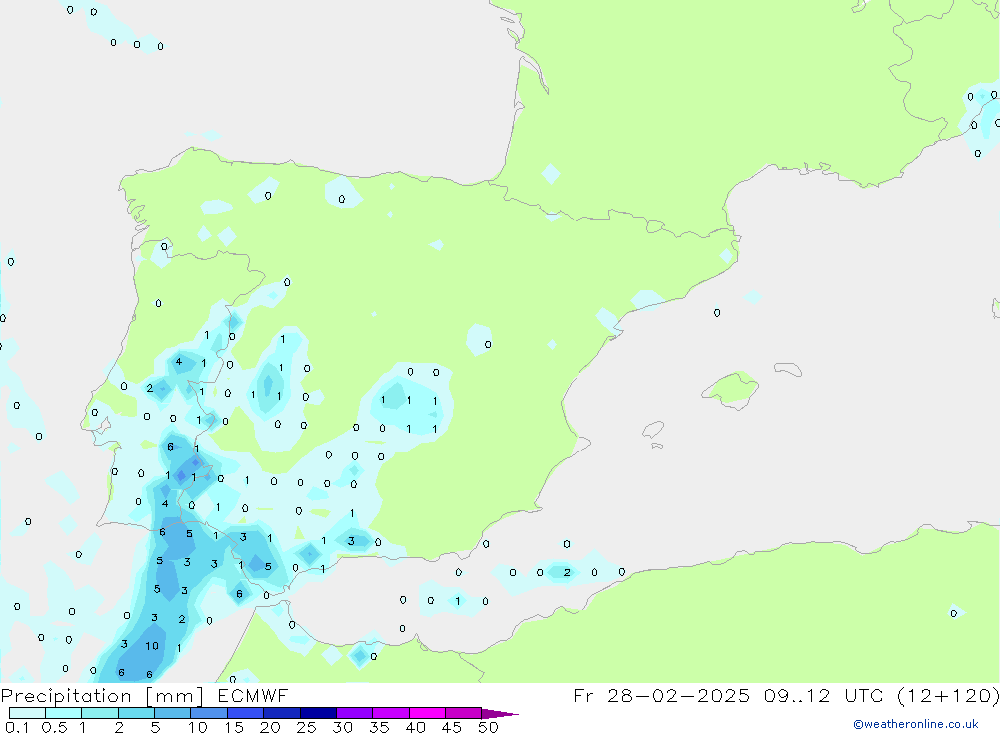Click the legend scale label '50'
1000x733 pixels.
(488, 727)
